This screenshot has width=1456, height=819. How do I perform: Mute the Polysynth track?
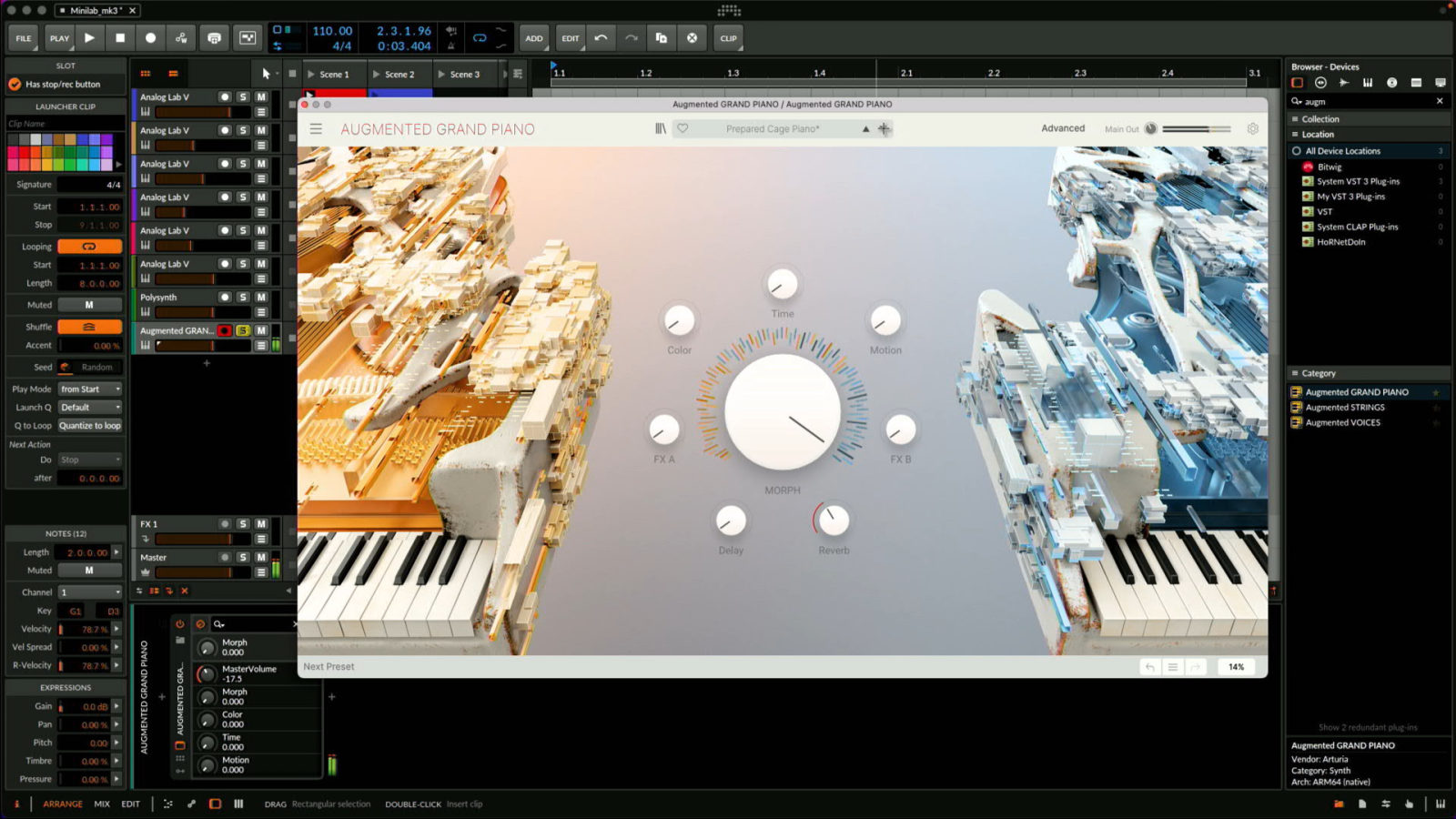[261, 298]
